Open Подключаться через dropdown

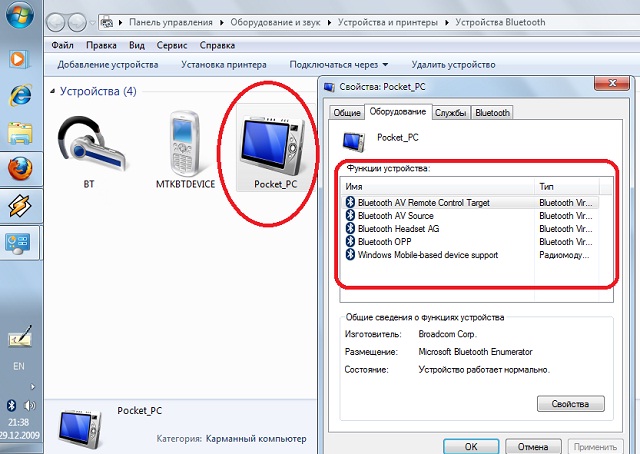click(x=338, y=65)
